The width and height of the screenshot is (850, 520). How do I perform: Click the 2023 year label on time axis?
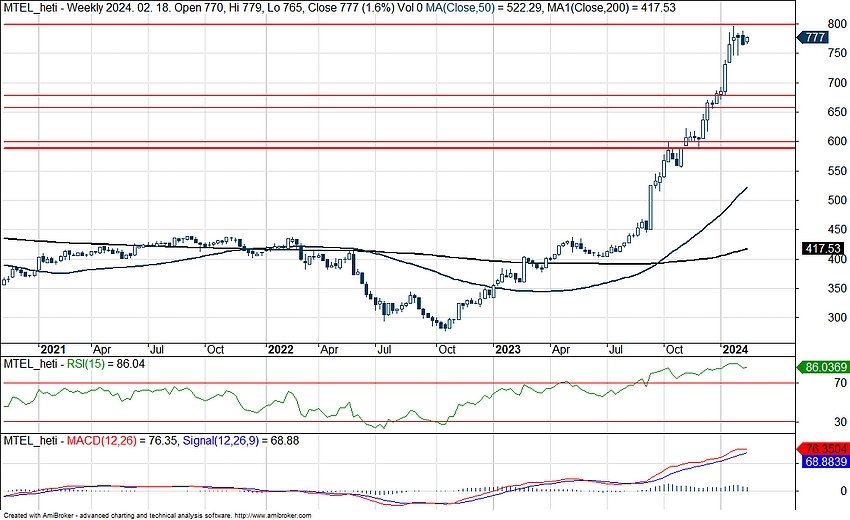point(507,350)
